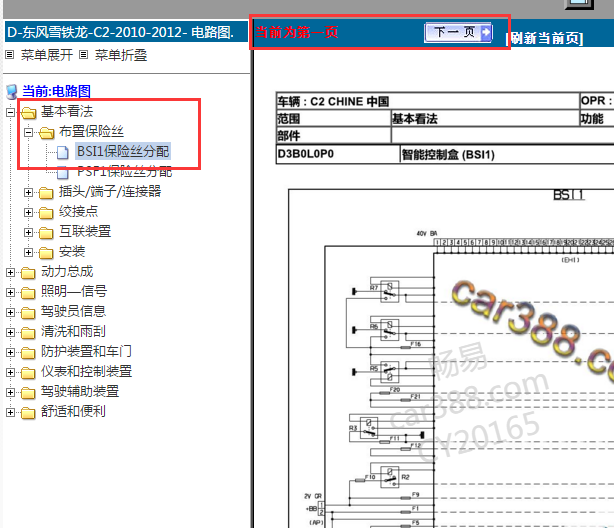Image resolution: width=614 pixels, height=528 pixels.
Task: Click the 照明—信号 folder icon
Action: click(x=28, y=292)
